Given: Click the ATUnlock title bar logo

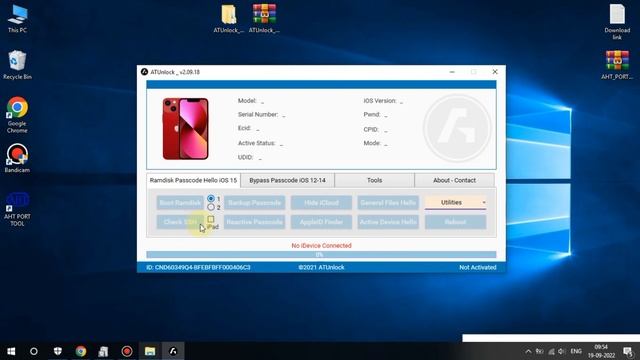Looking at the screenshot, I should coord(144,72).
